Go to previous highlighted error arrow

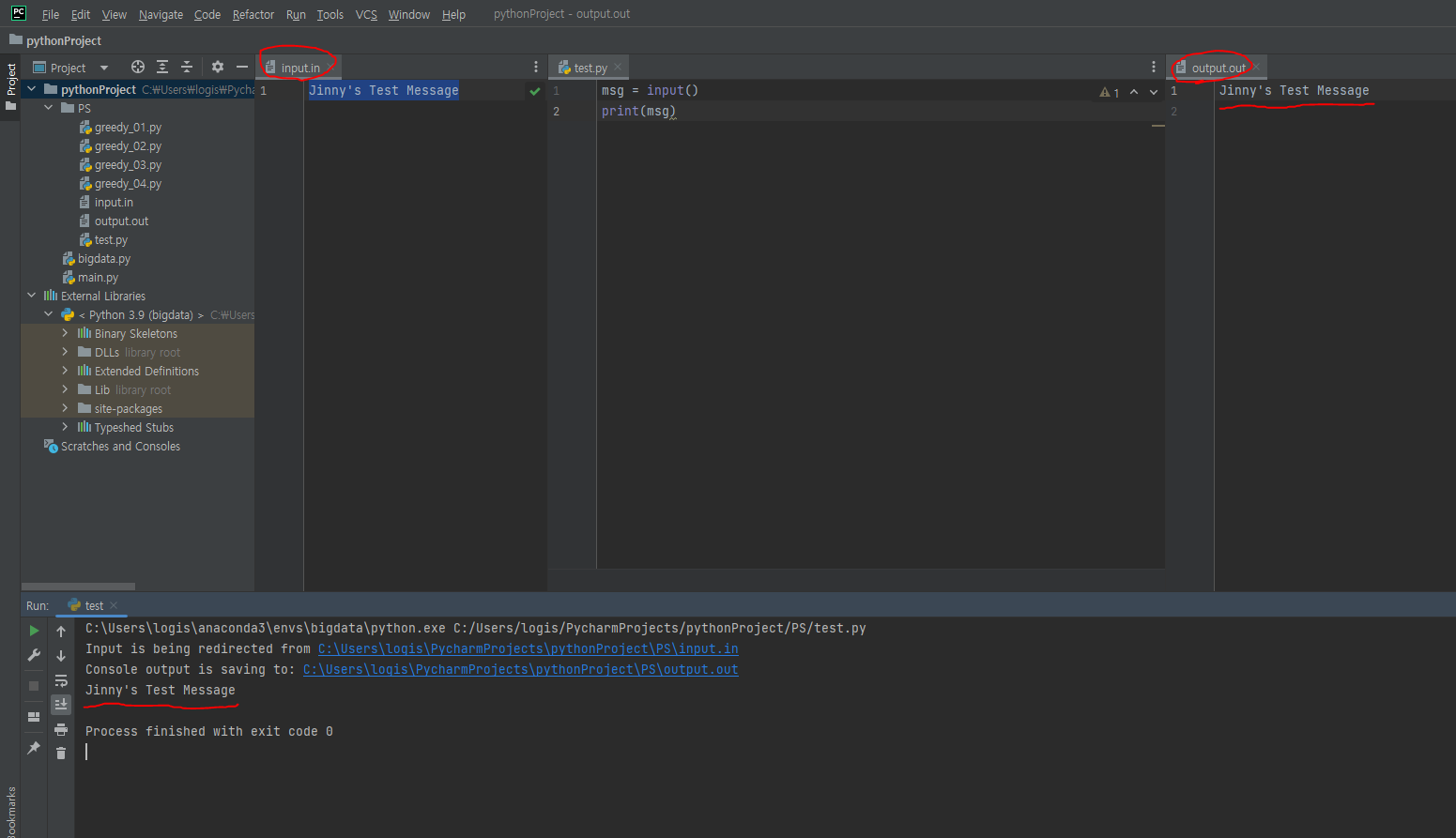[1134, 92]
